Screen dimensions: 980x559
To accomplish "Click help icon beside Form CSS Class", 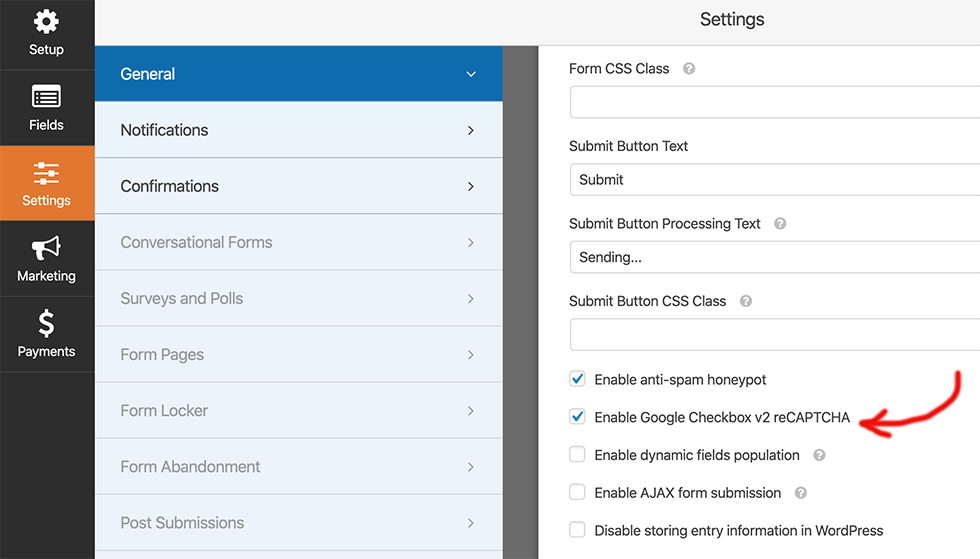I will click(689, 69).
